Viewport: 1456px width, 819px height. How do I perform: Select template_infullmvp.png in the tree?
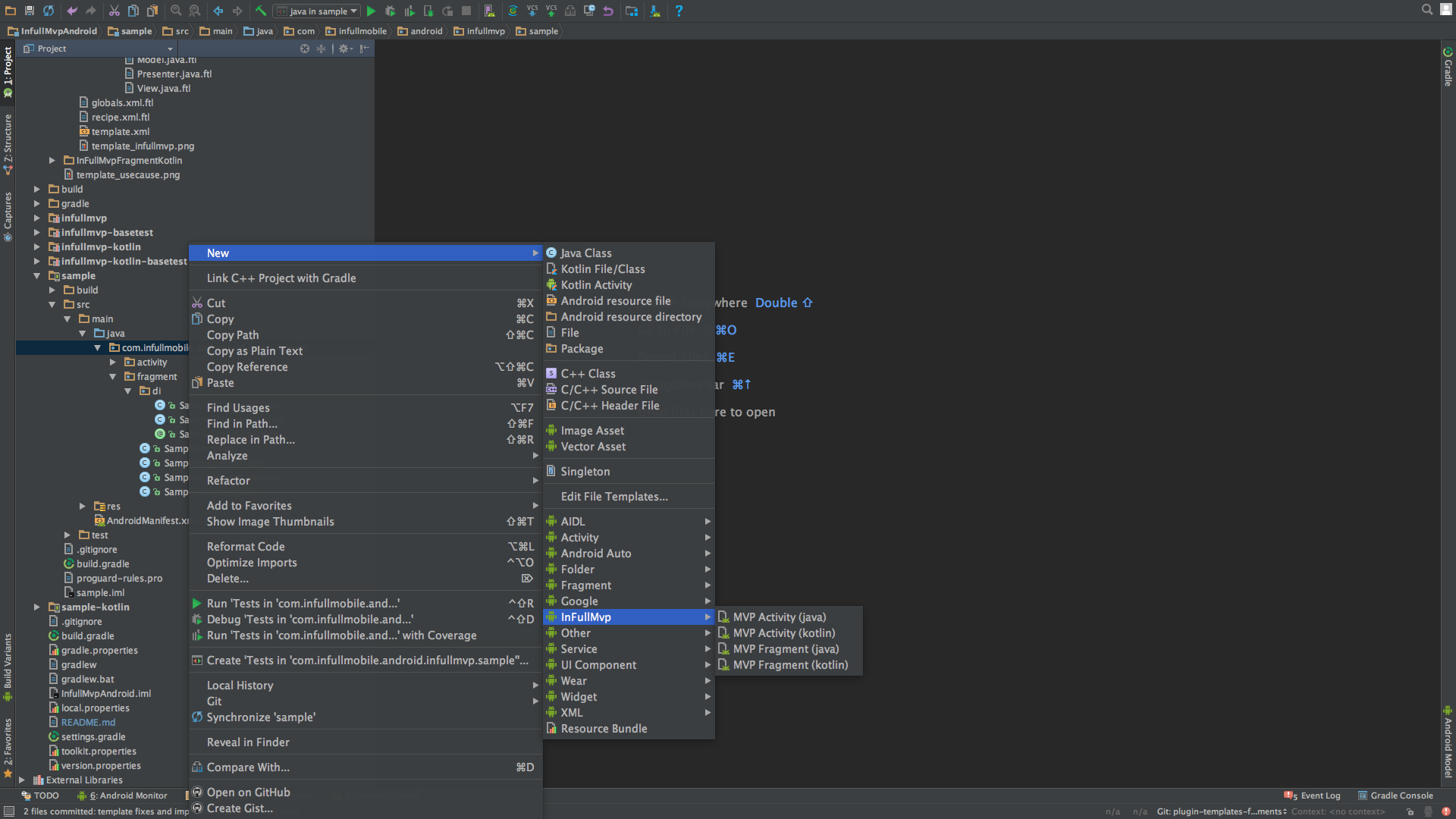143,146
